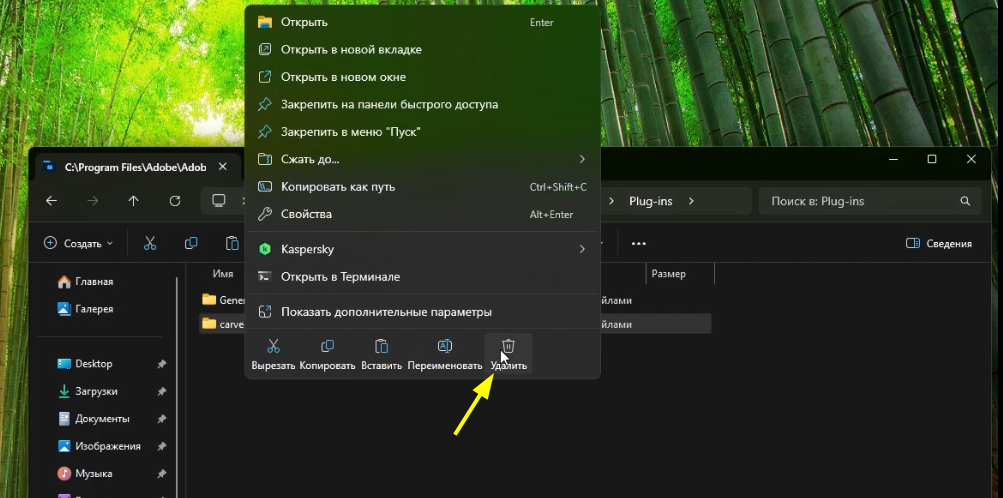Choose Открыть in the context menu

point(422,22)
